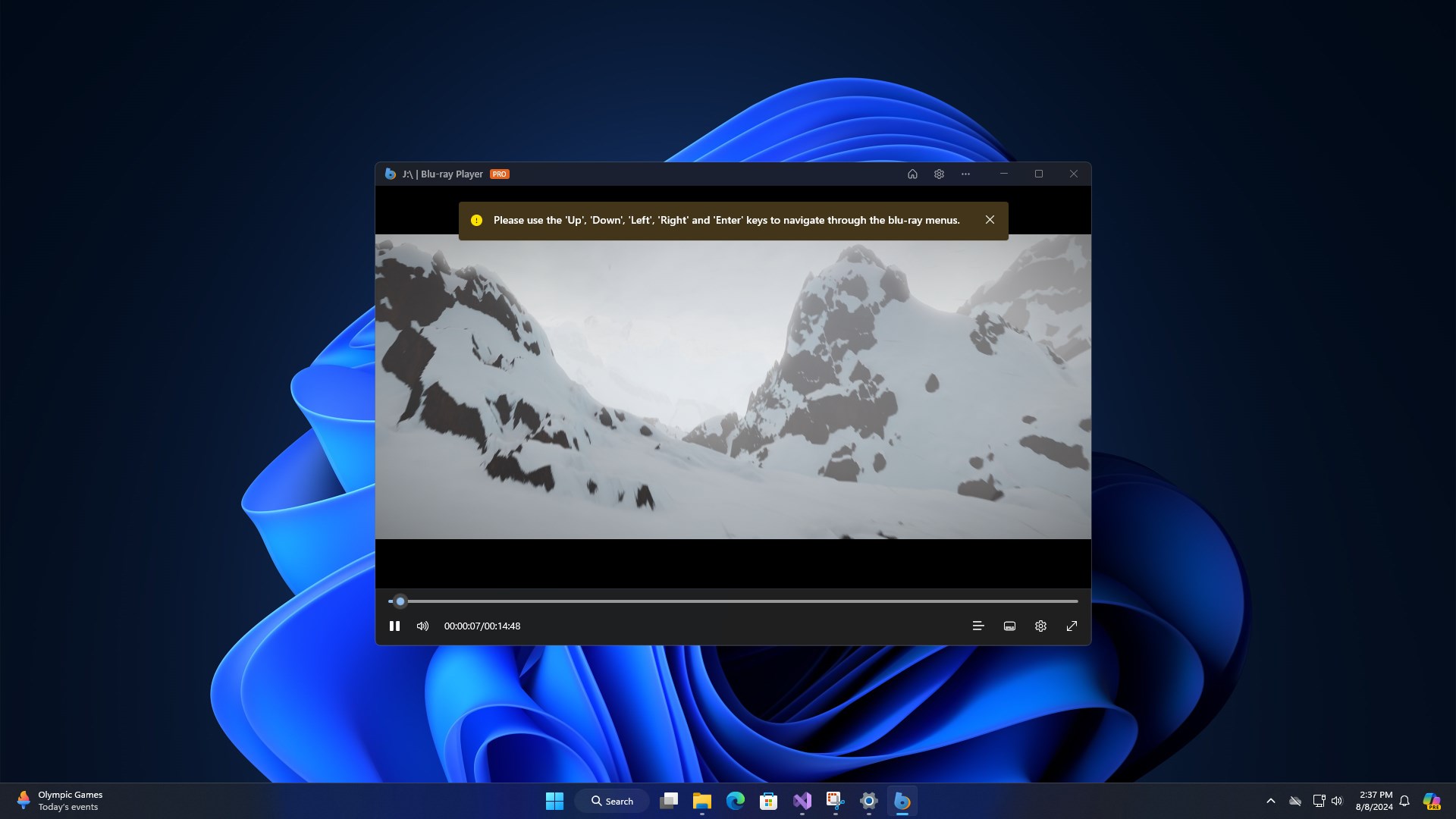The width and height of the screenshot is (1456, 819).
Task: Pause the Blu-ray video playback
Action: [x=394, y=626]
